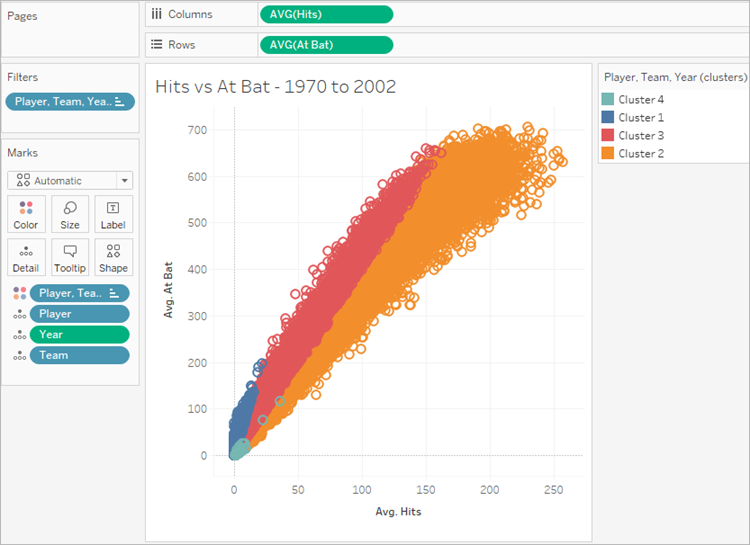Open the Label marks card
This screenshot has height=545, width=750.
click(x=113, y=214)
